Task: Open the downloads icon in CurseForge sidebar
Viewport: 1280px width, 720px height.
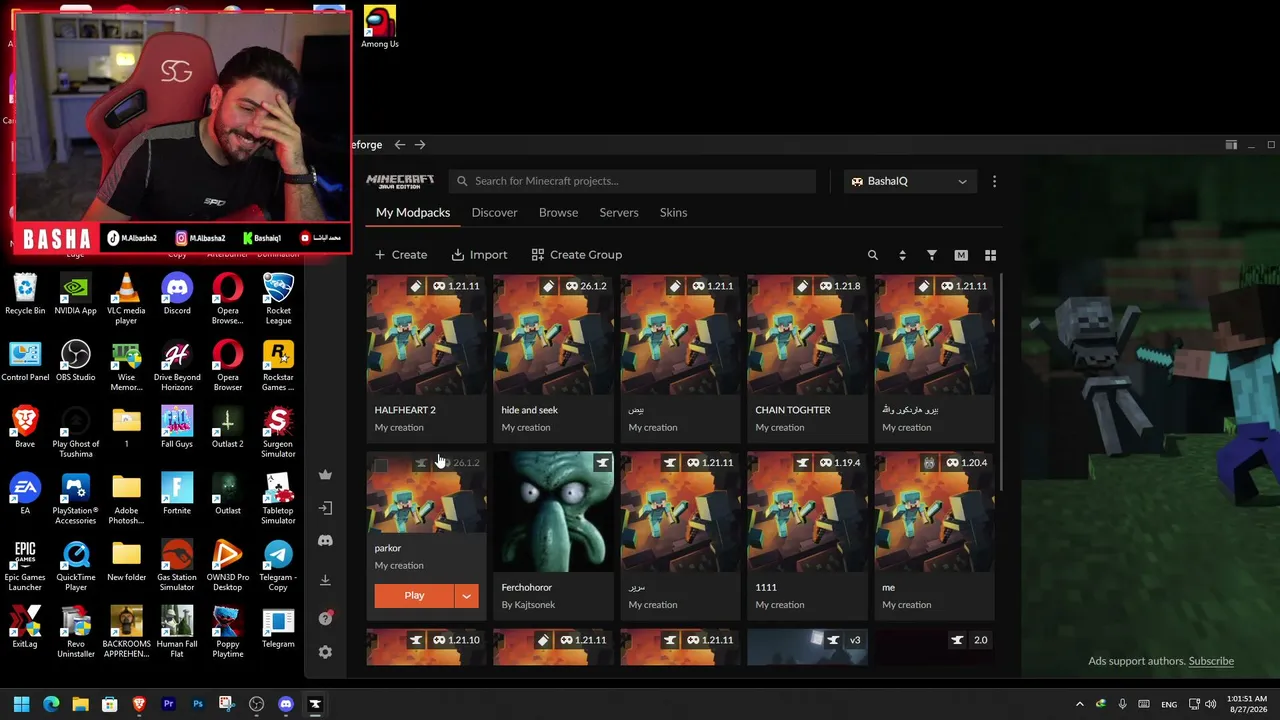Action: tap(325, 580)
